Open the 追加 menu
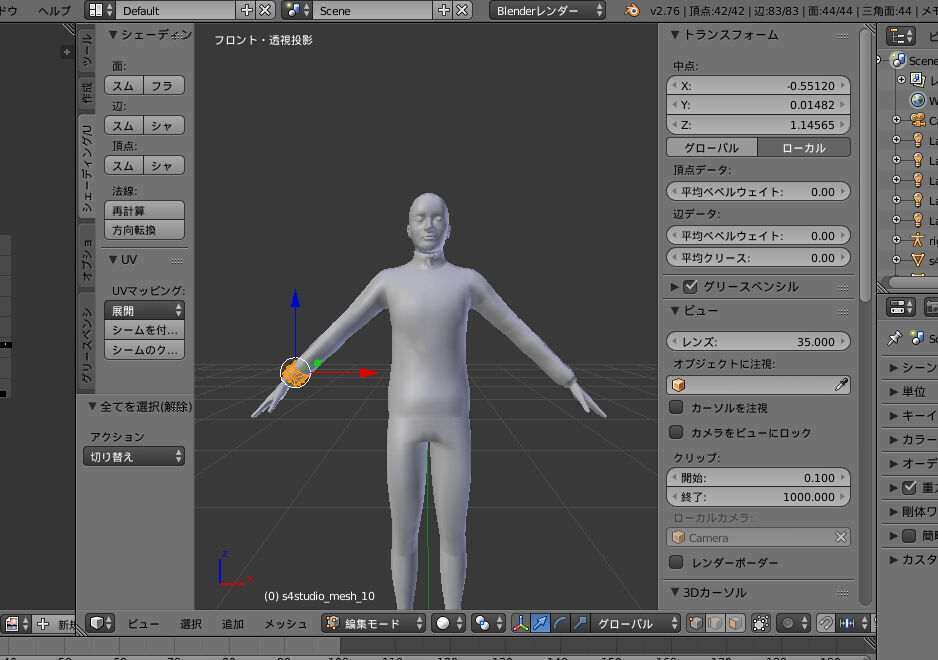Image resolution: width=938 pixels, height=660 pixels. pyautogui.click(x=233, y=623)
